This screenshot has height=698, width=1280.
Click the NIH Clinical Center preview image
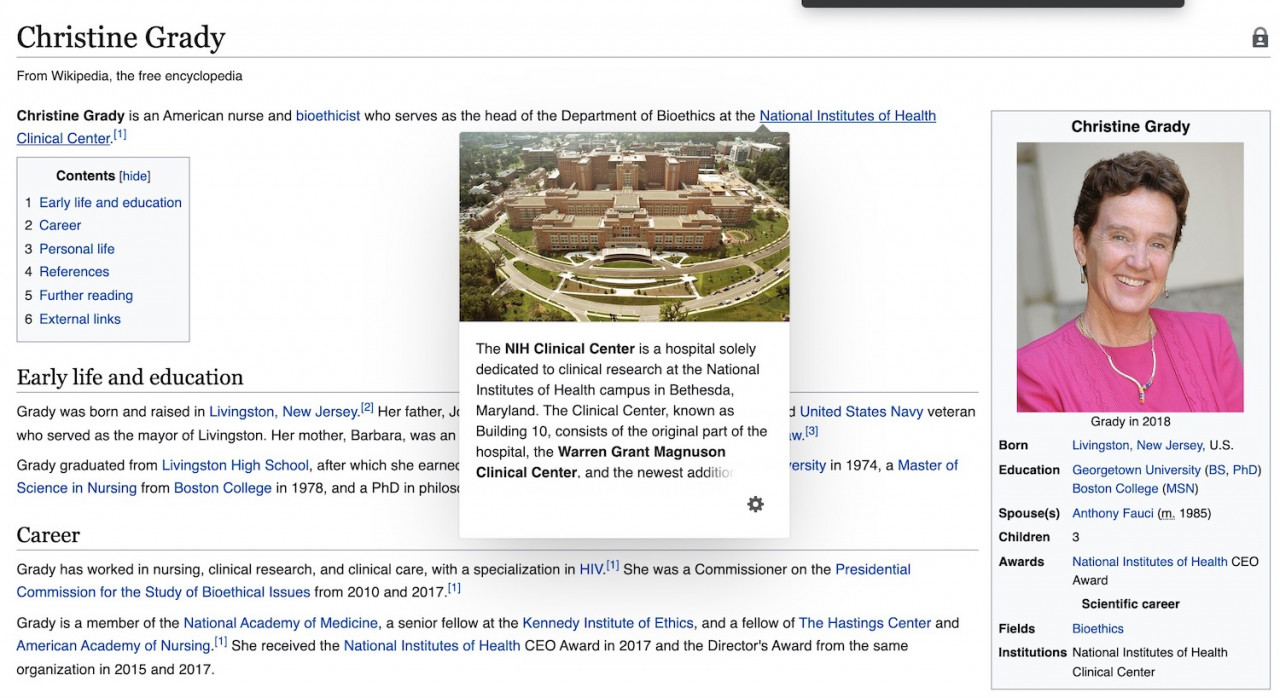(624, 227)
